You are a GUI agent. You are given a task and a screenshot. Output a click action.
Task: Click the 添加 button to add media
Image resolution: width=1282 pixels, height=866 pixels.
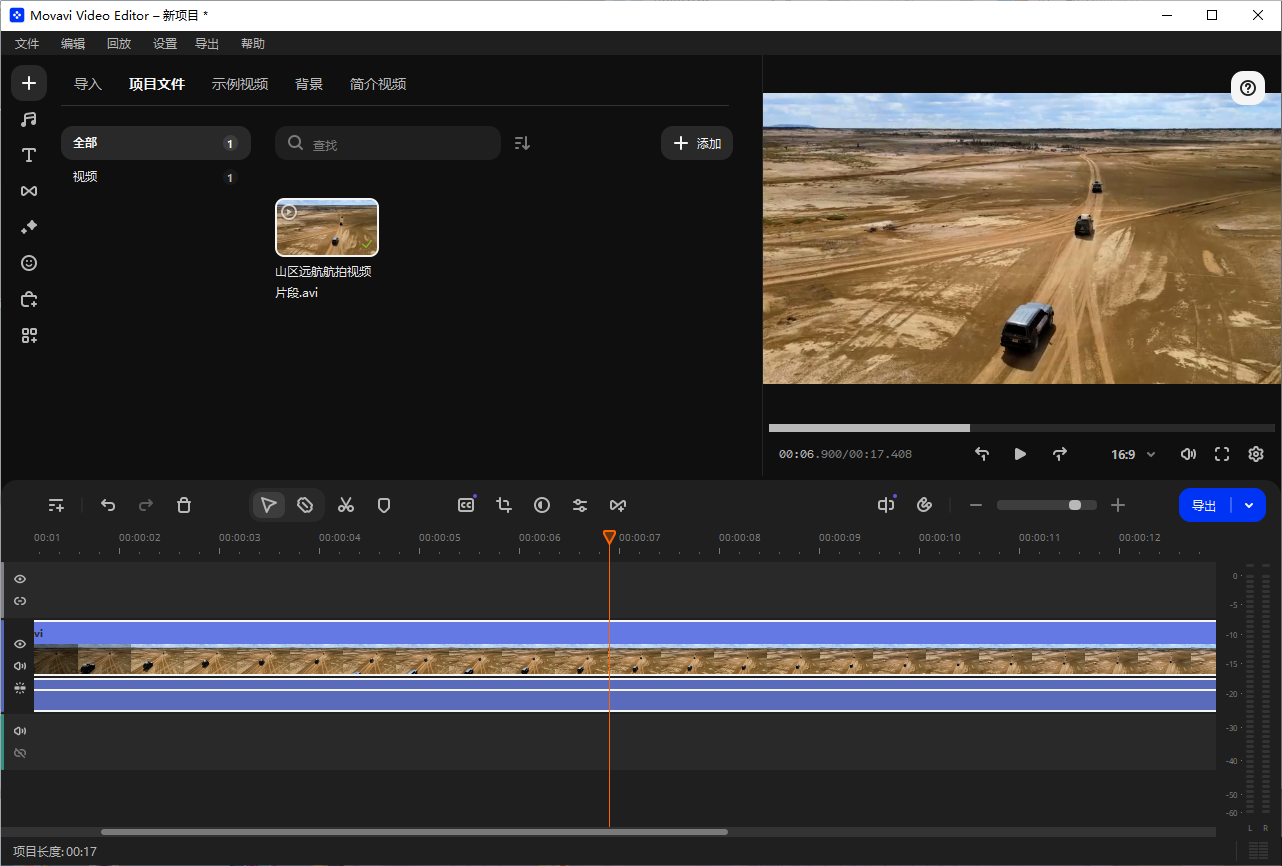pos(696,142)
